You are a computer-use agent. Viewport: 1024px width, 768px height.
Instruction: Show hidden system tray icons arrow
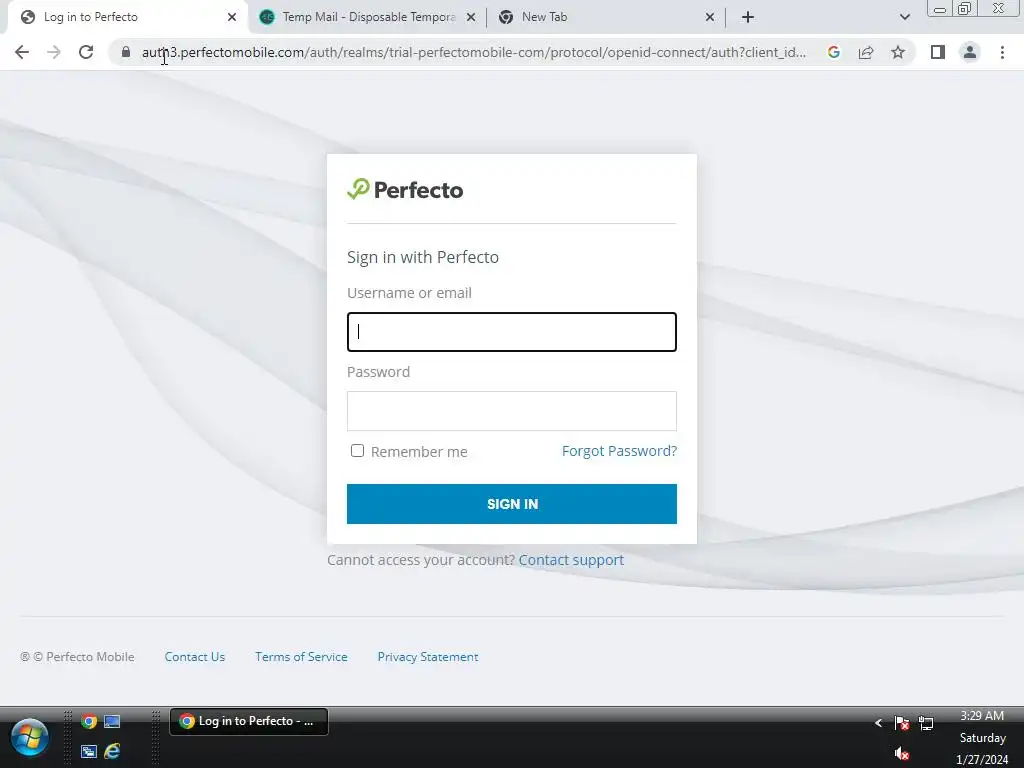[x=878, y=723]
